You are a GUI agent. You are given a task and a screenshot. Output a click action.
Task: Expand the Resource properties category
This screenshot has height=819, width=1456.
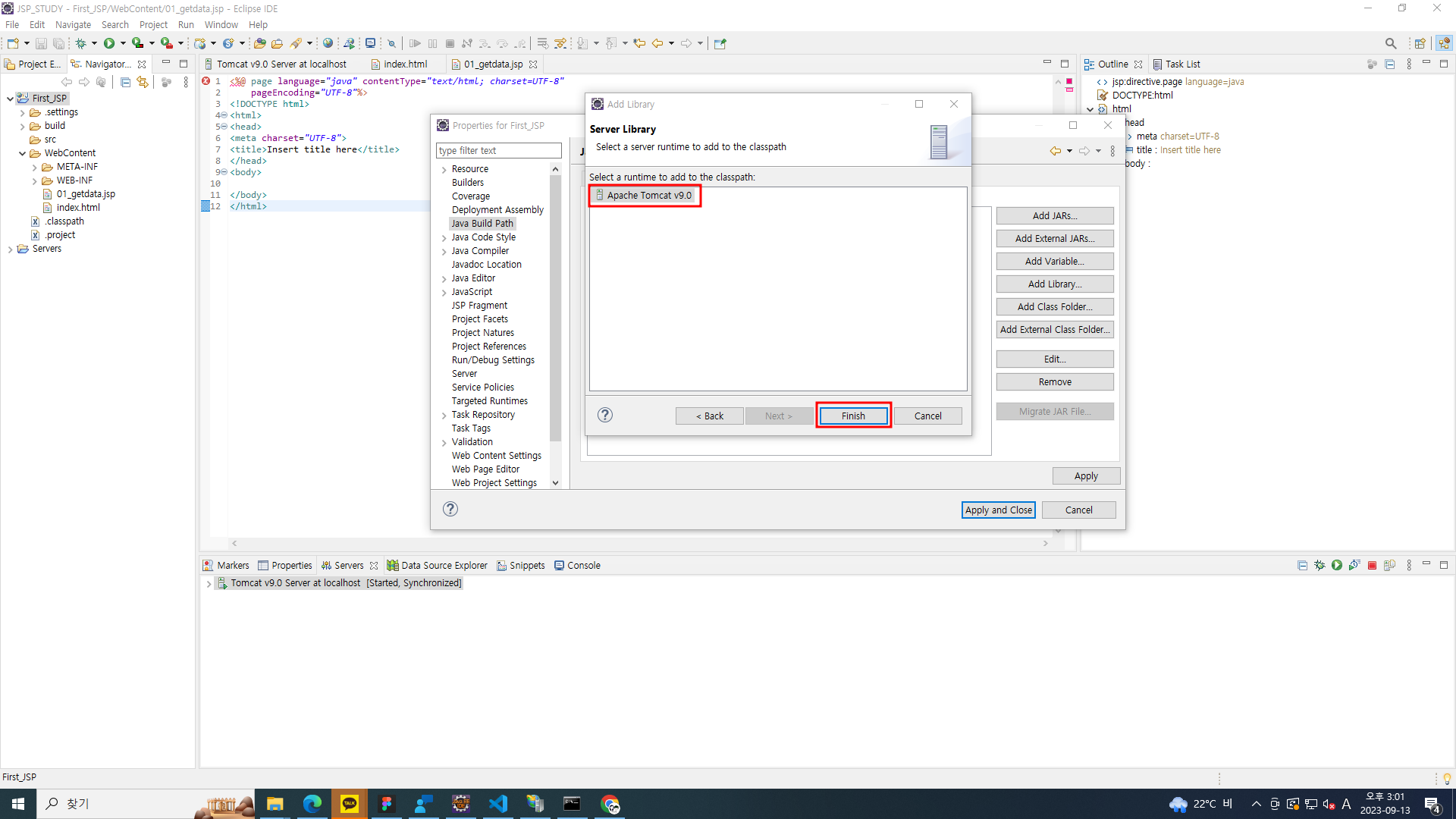444,169
